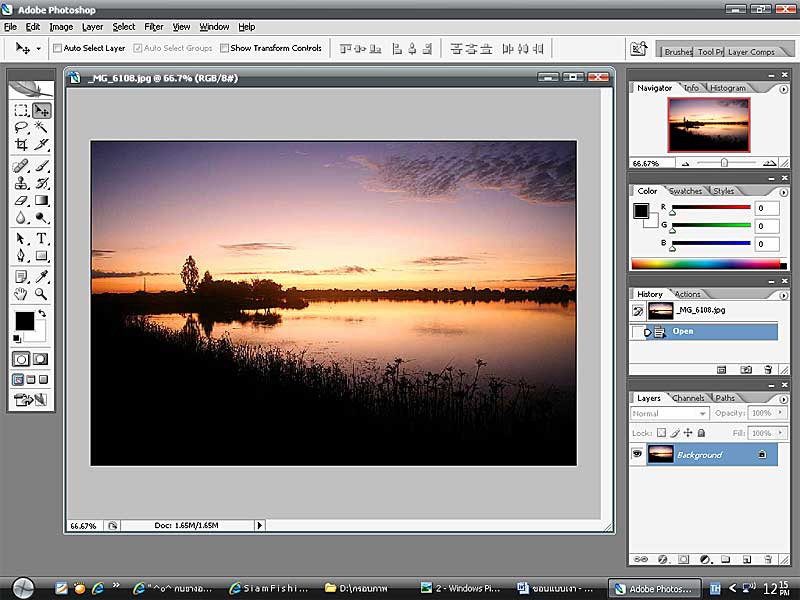The image size is (800, 600).
Task: Open the Opacity slider arrow
Action: click(780, 413)
